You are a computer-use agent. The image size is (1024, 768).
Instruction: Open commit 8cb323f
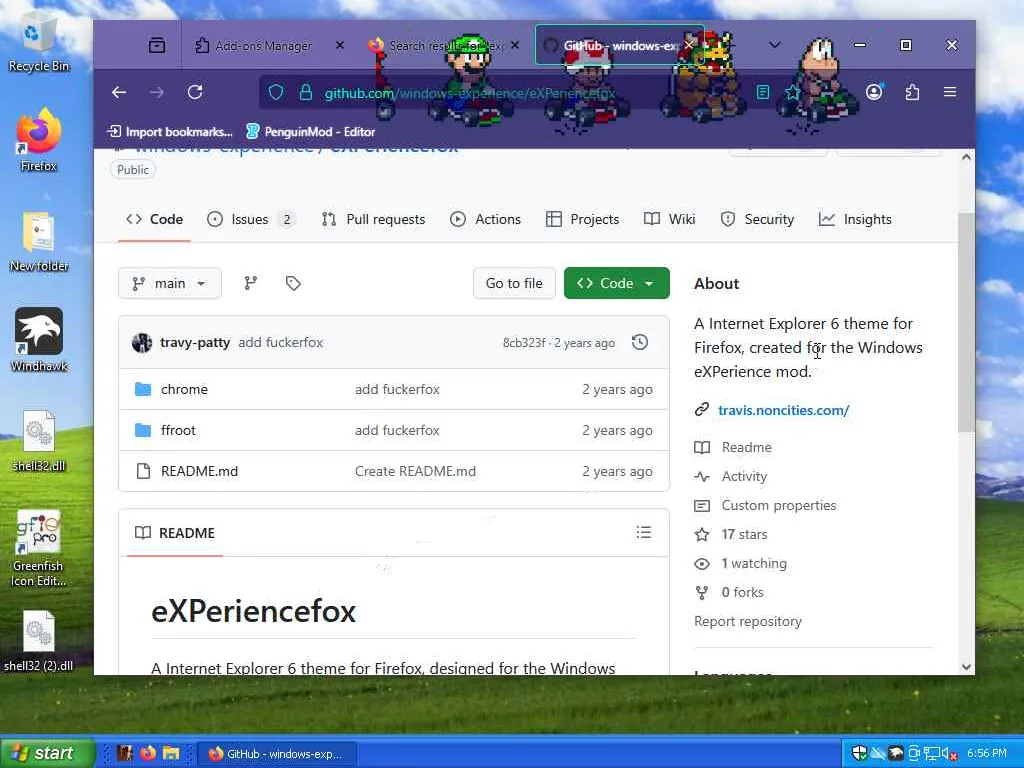tap(524, 343)
